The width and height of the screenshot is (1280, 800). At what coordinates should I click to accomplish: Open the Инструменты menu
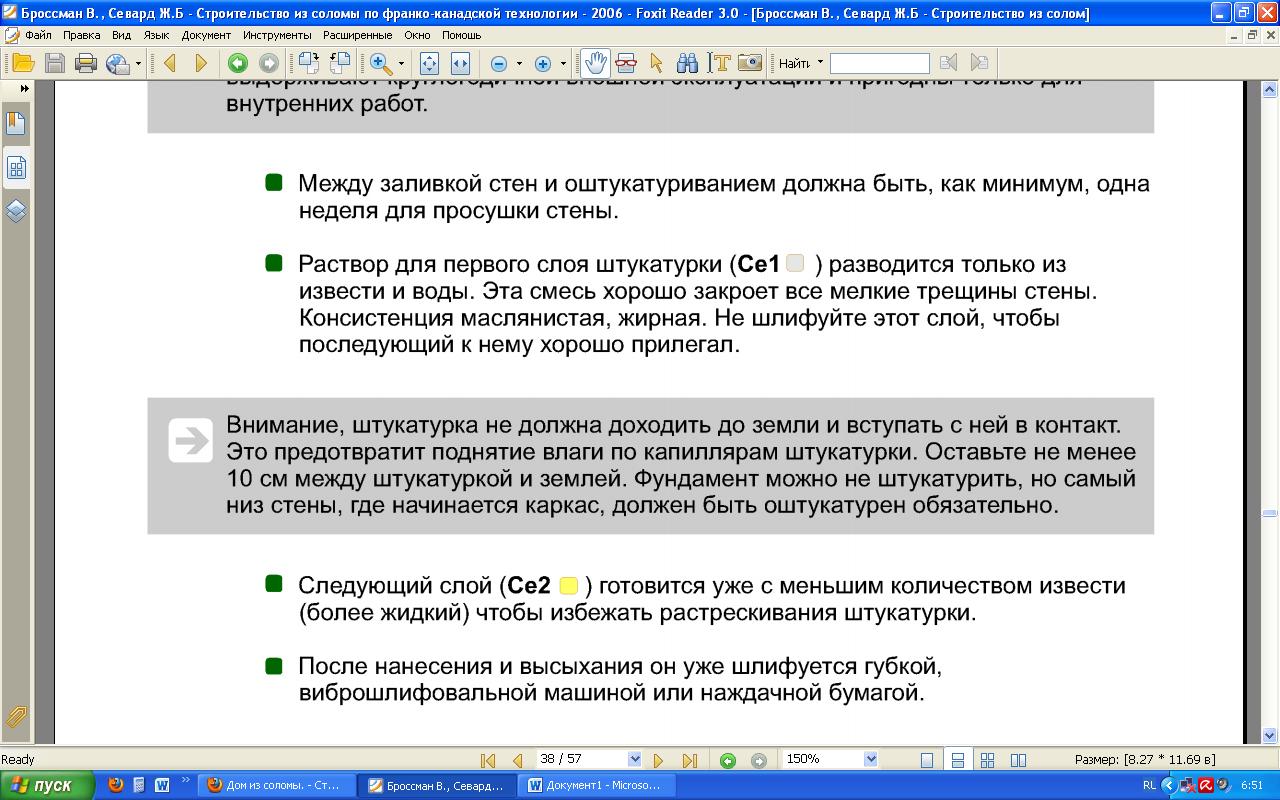coord(277,35)
